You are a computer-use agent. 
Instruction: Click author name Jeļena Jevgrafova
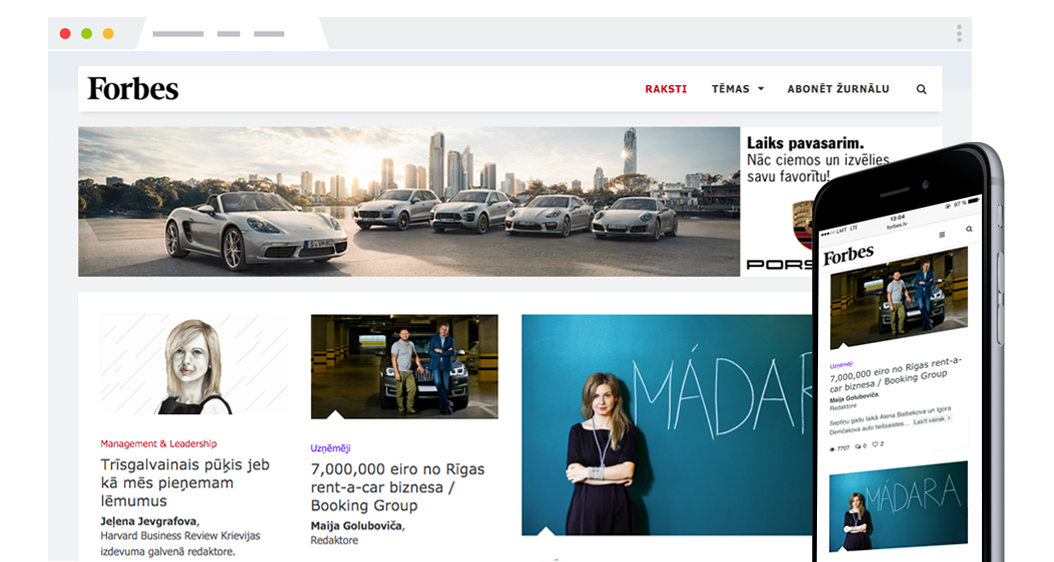pyautogui.click(x=149, y=521)
